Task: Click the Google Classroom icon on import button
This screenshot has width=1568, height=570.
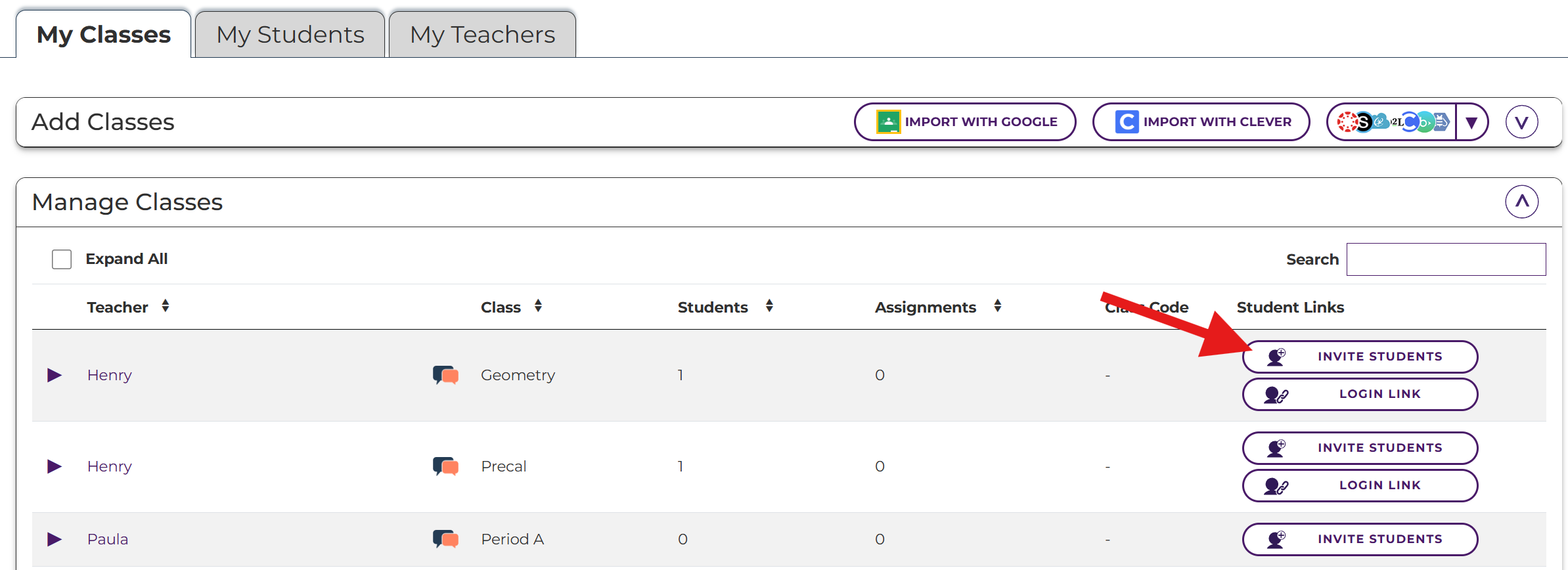Action: [888, 122]
